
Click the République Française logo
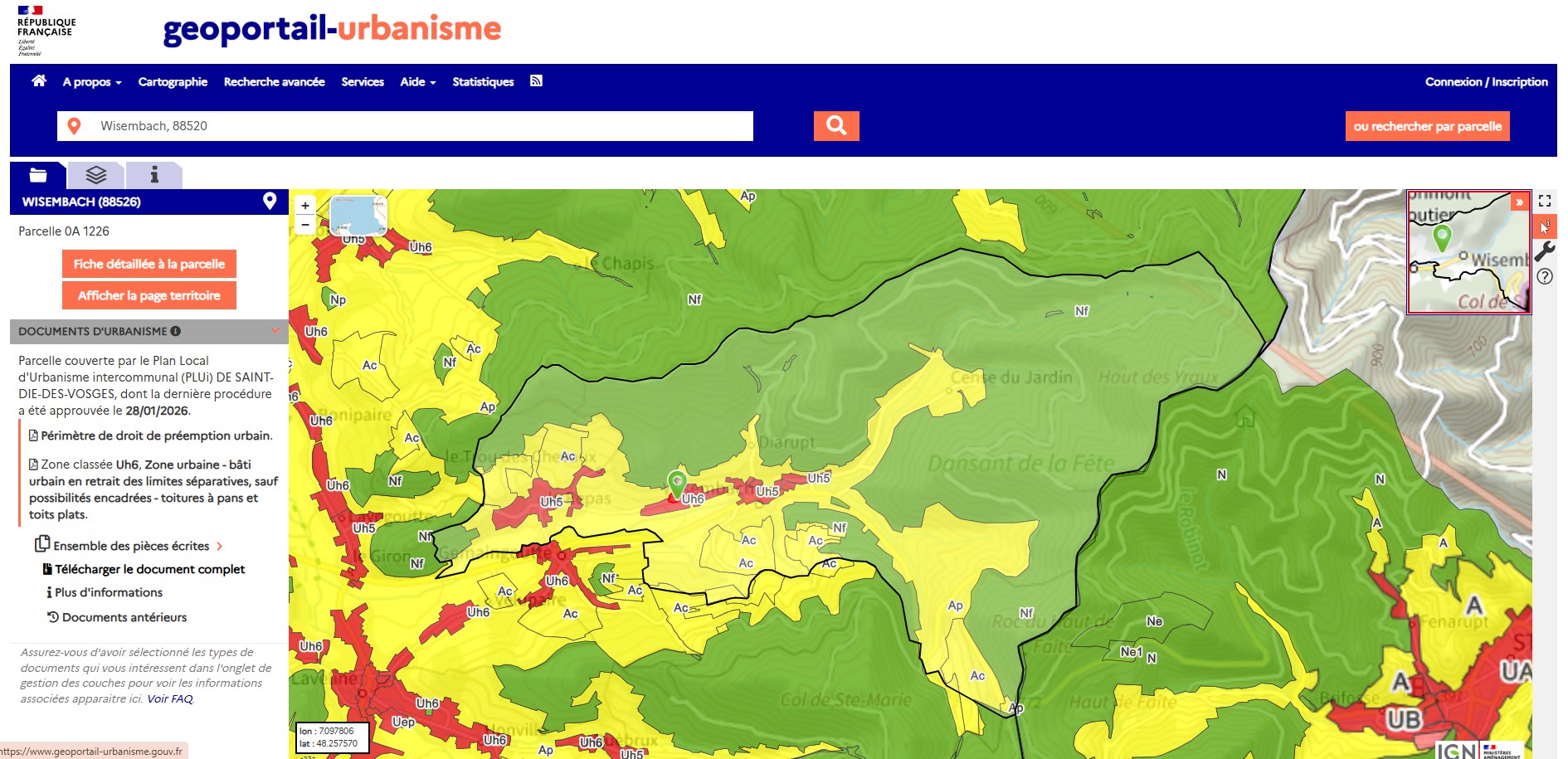[x=46, y=31]
